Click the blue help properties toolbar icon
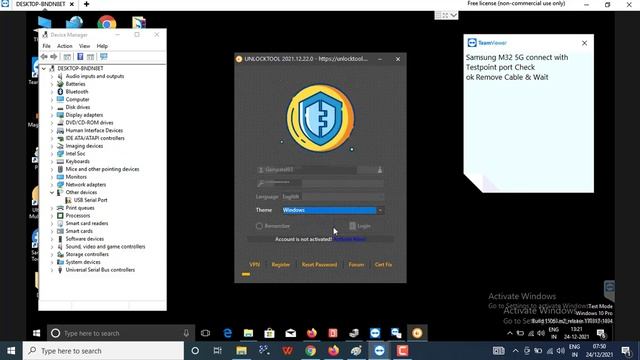 click(80, 57)
